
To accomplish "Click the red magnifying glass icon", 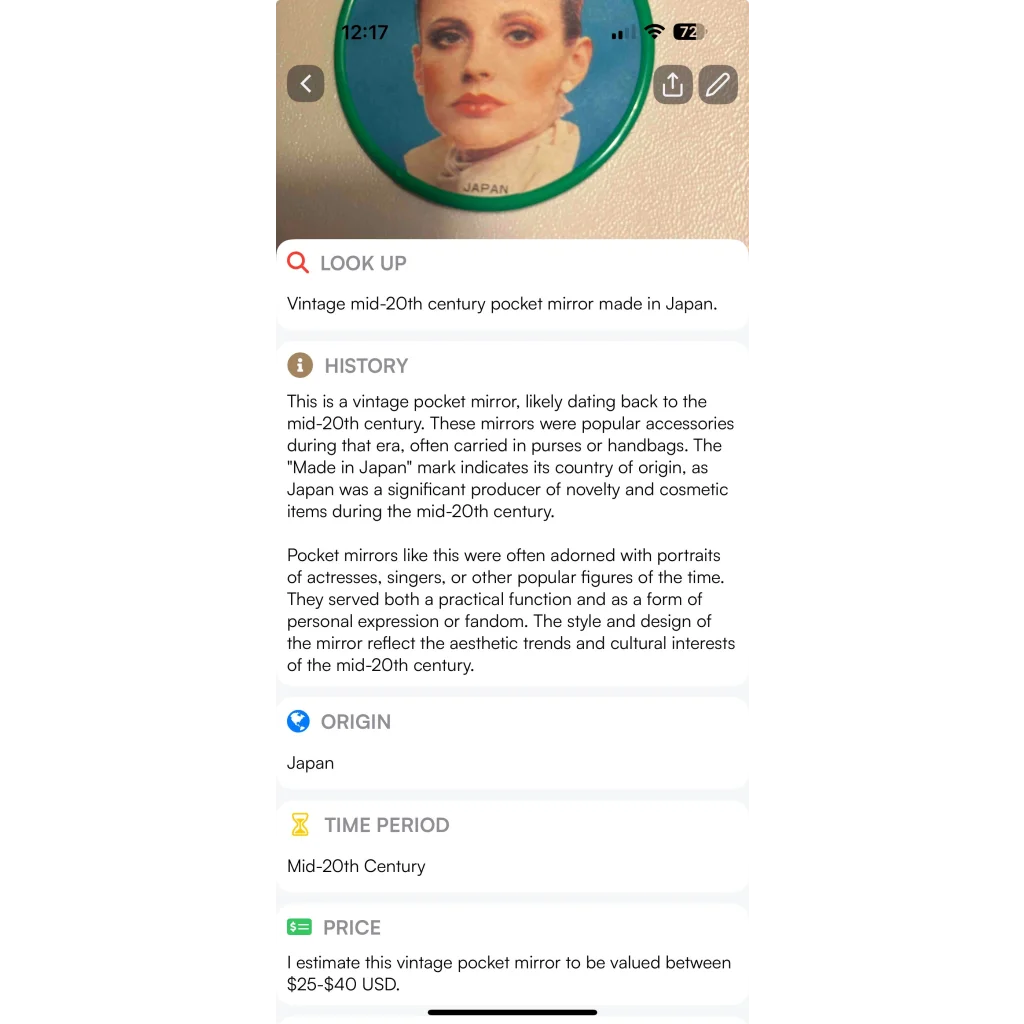I will click(298, 263).
